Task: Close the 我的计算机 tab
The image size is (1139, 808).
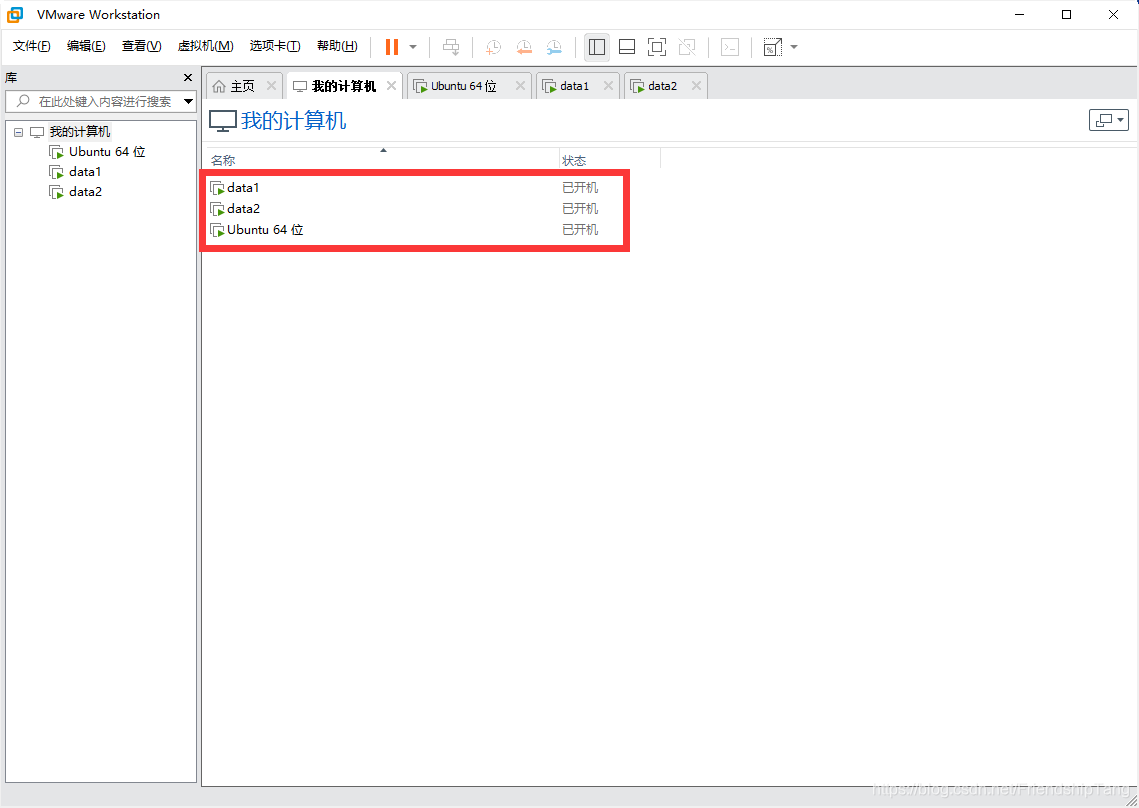Action: pyautogui.click(x=392, y=86)
